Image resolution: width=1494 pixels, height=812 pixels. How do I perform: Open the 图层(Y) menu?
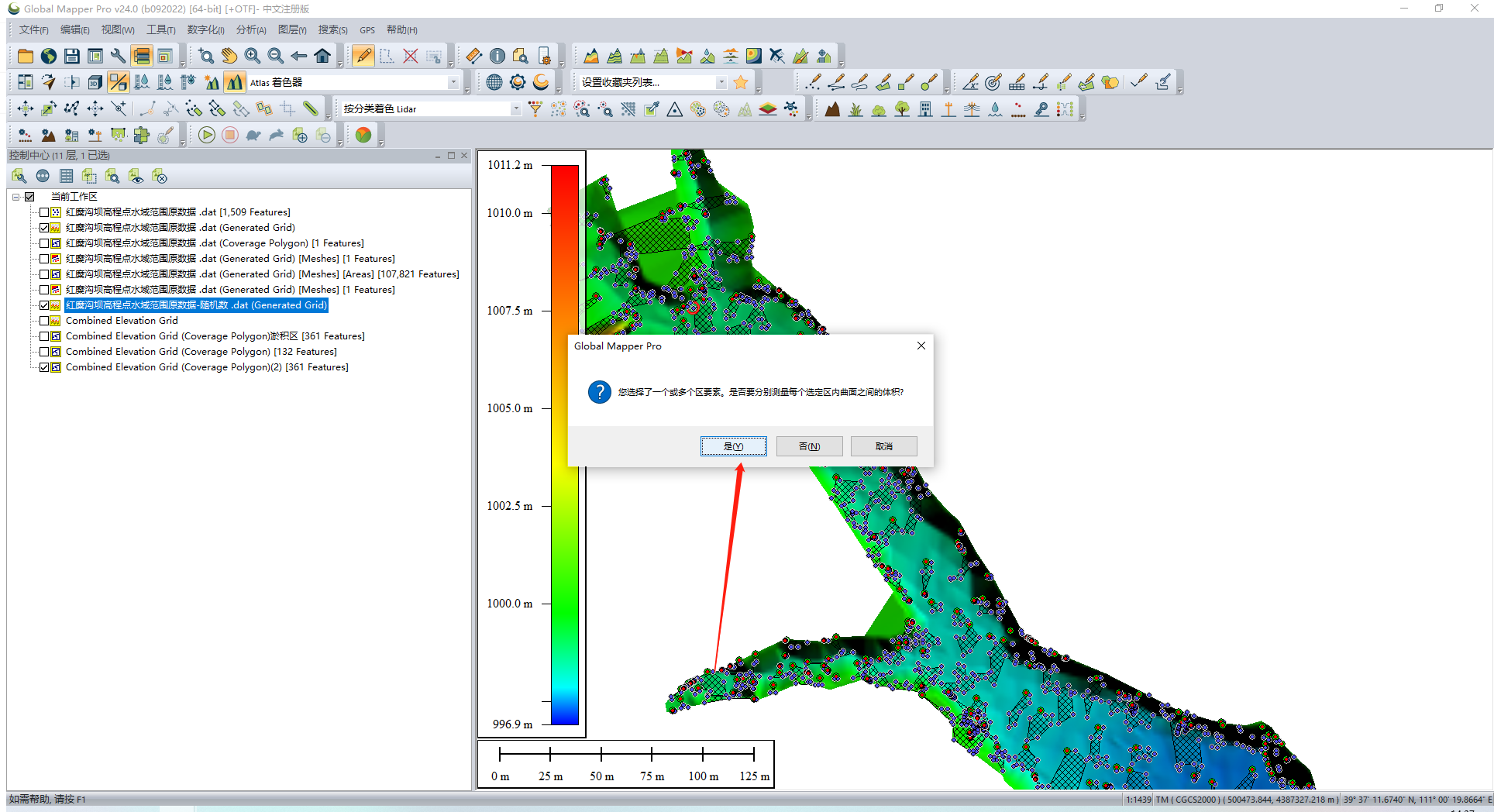[292, 29]
